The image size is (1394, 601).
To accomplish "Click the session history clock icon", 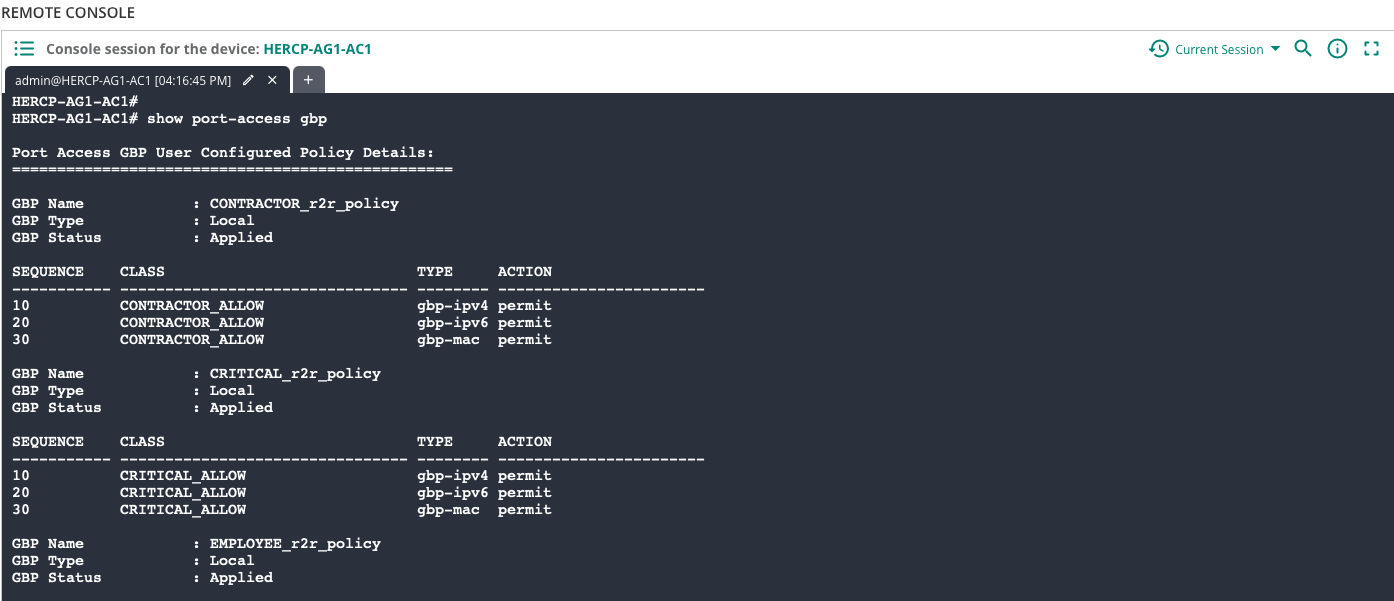I will (x=1159, y=49).
